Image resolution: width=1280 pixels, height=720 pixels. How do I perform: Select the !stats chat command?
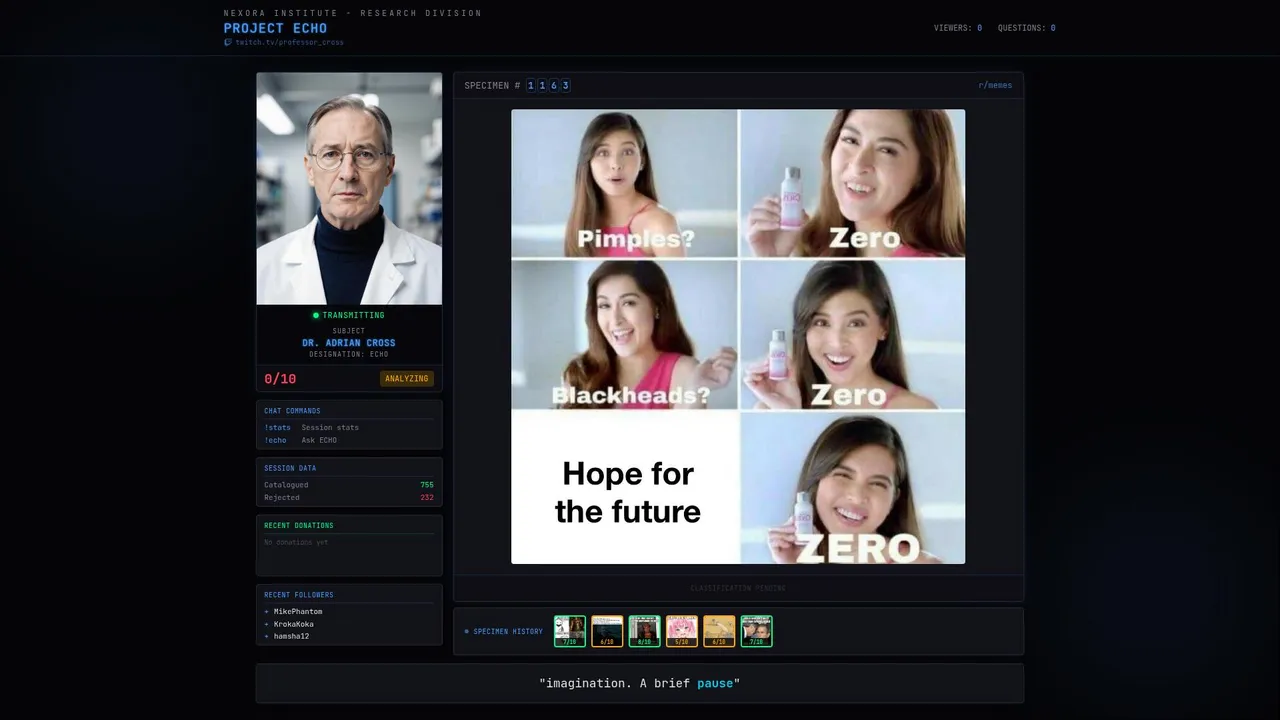277,428
